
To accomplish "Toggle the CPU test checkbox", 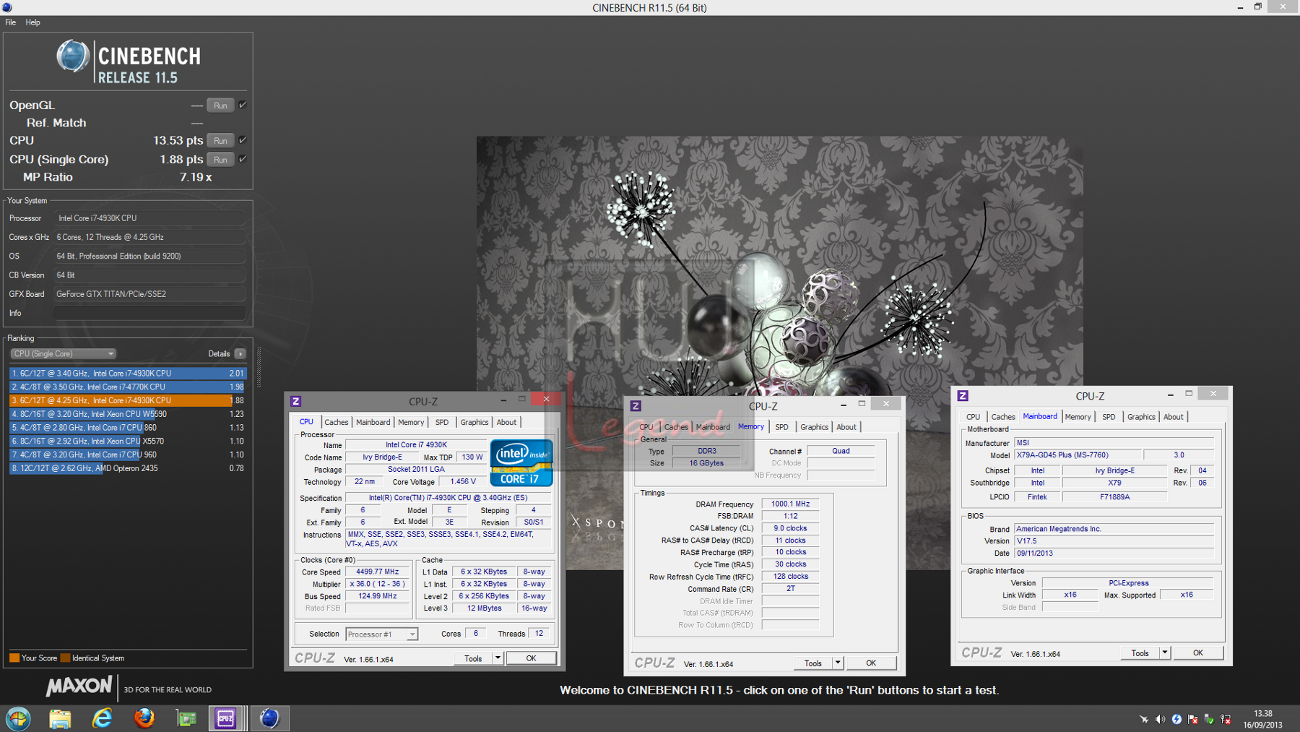I will tap(242, 140).
